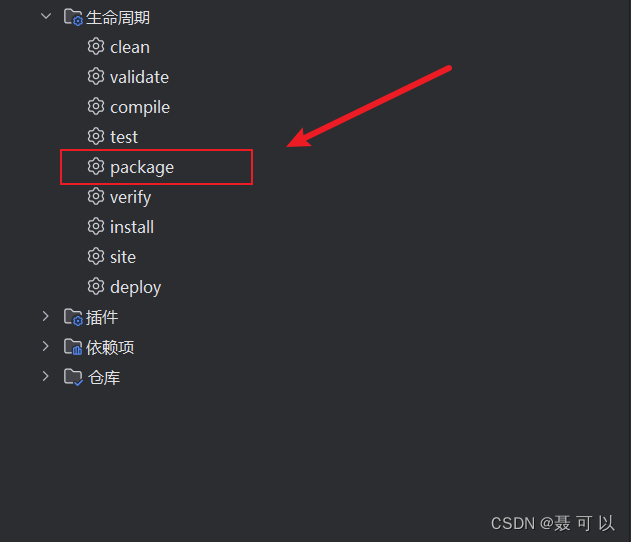The image size is (631, 542).
Task: Click the gear icon beside test
Action: click(96, 136)
